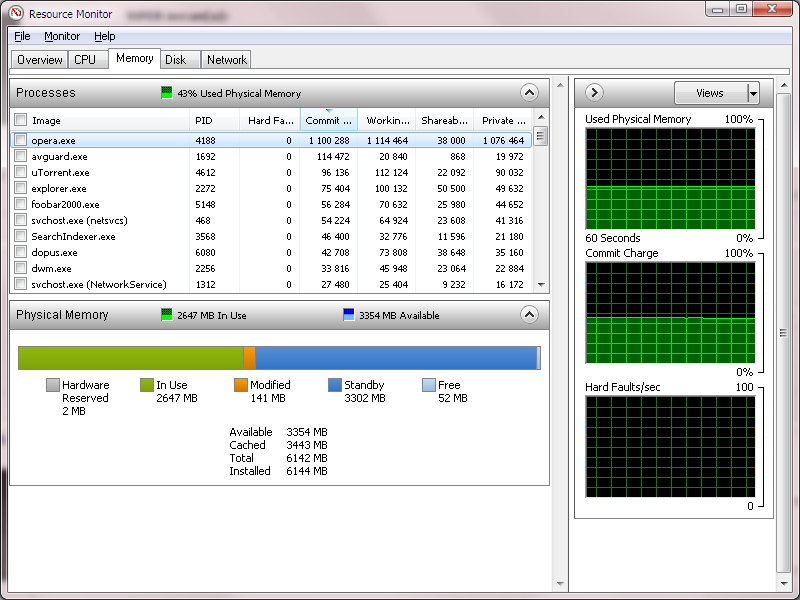Viewport: 800px width, 600px height.
Task: Open the Help menu
Action: pos(105,36)
